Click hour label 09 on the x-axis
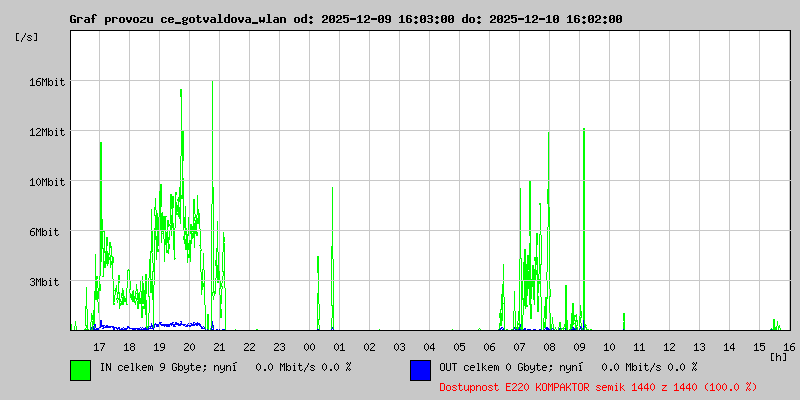 [x=580, y=347]
